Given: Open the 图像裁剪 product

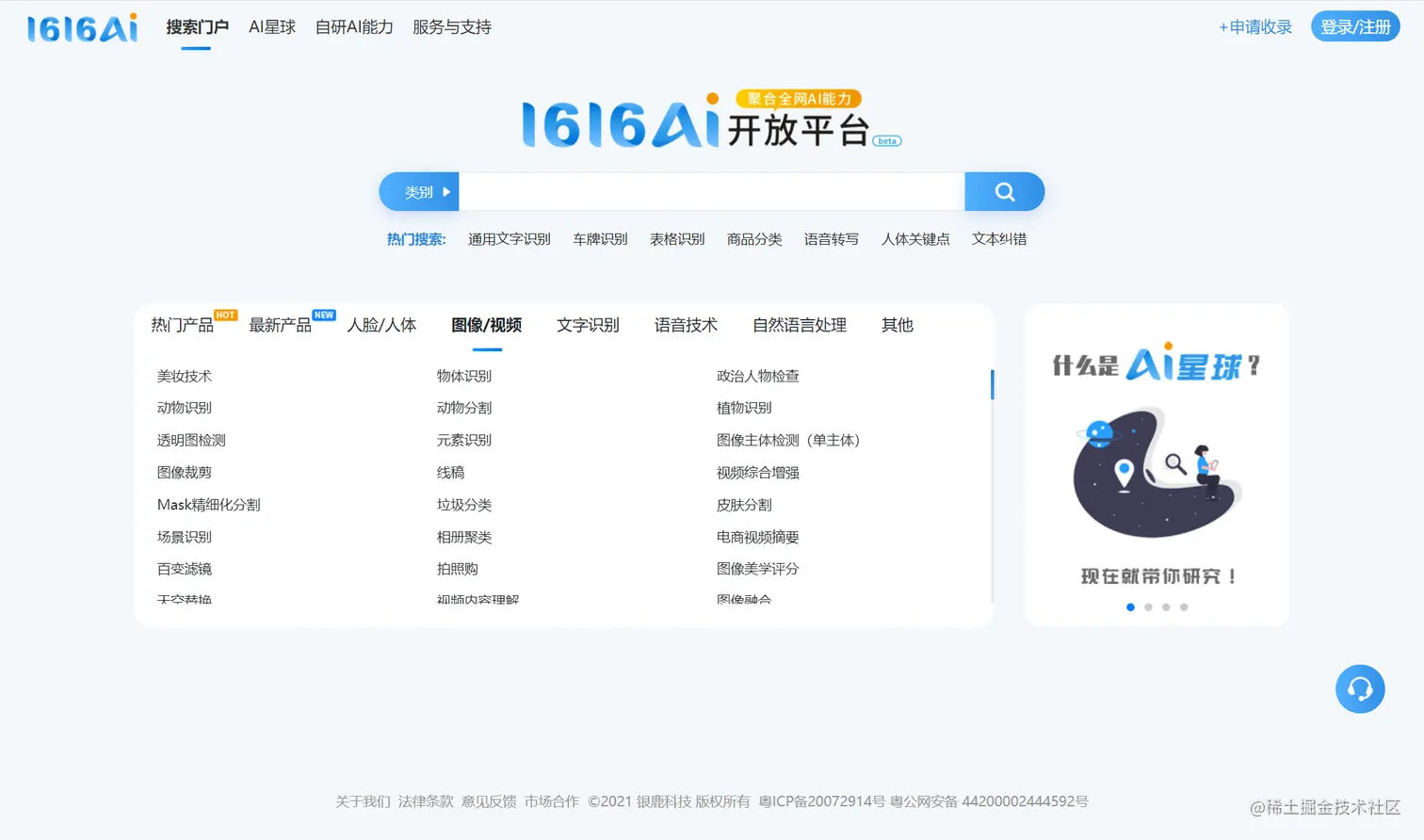Looking at the screenshot, I should click(185, 472).
